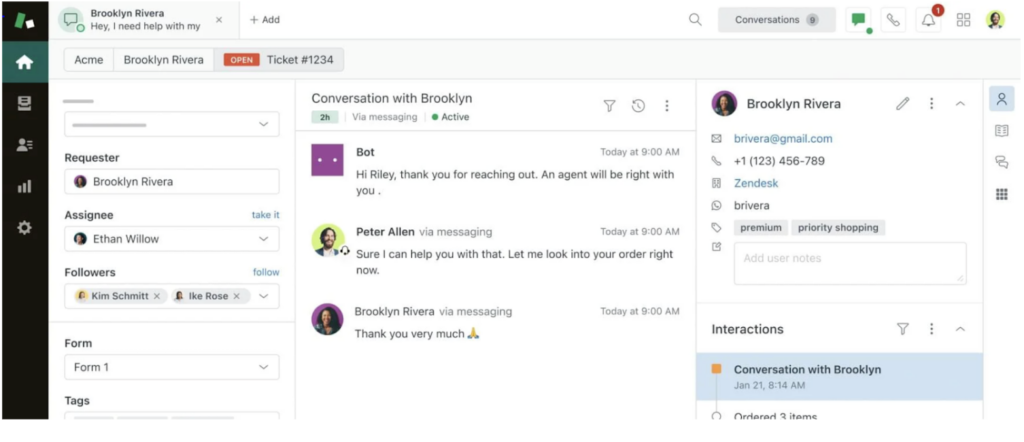Switch to the Acme tab
The image size is (1024, 442).
(x=89, y=60)
